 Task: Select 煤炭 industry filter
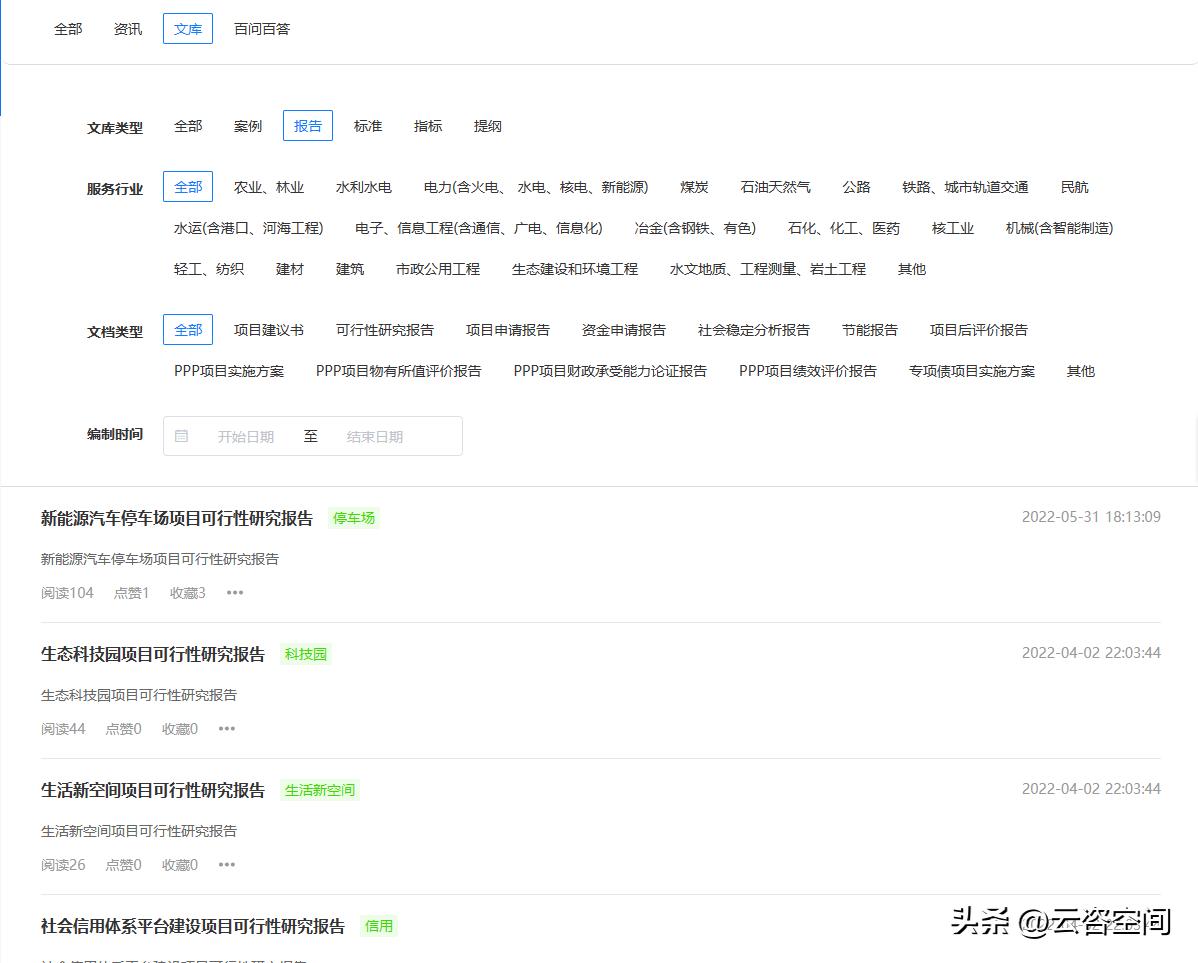tap(694, 186)
